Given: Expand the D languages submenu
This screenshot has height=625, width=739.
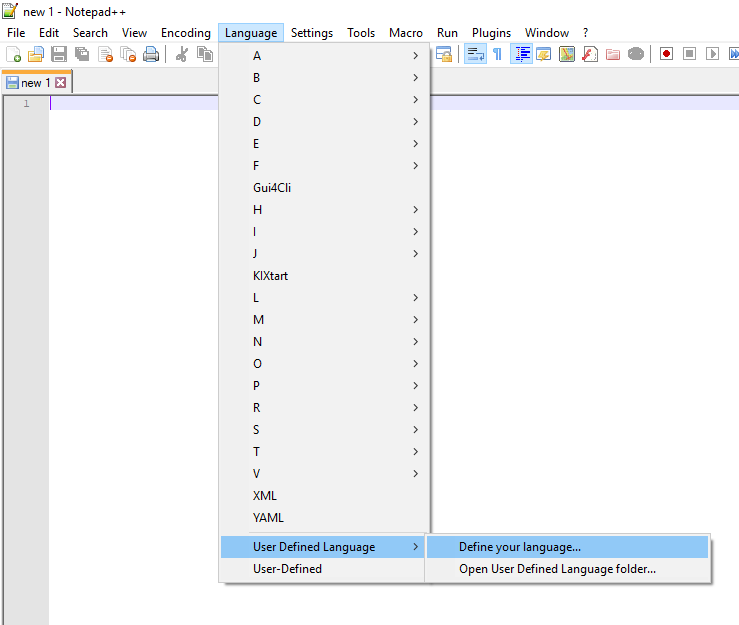Looking at the screenshot, I should coord(325,122).
